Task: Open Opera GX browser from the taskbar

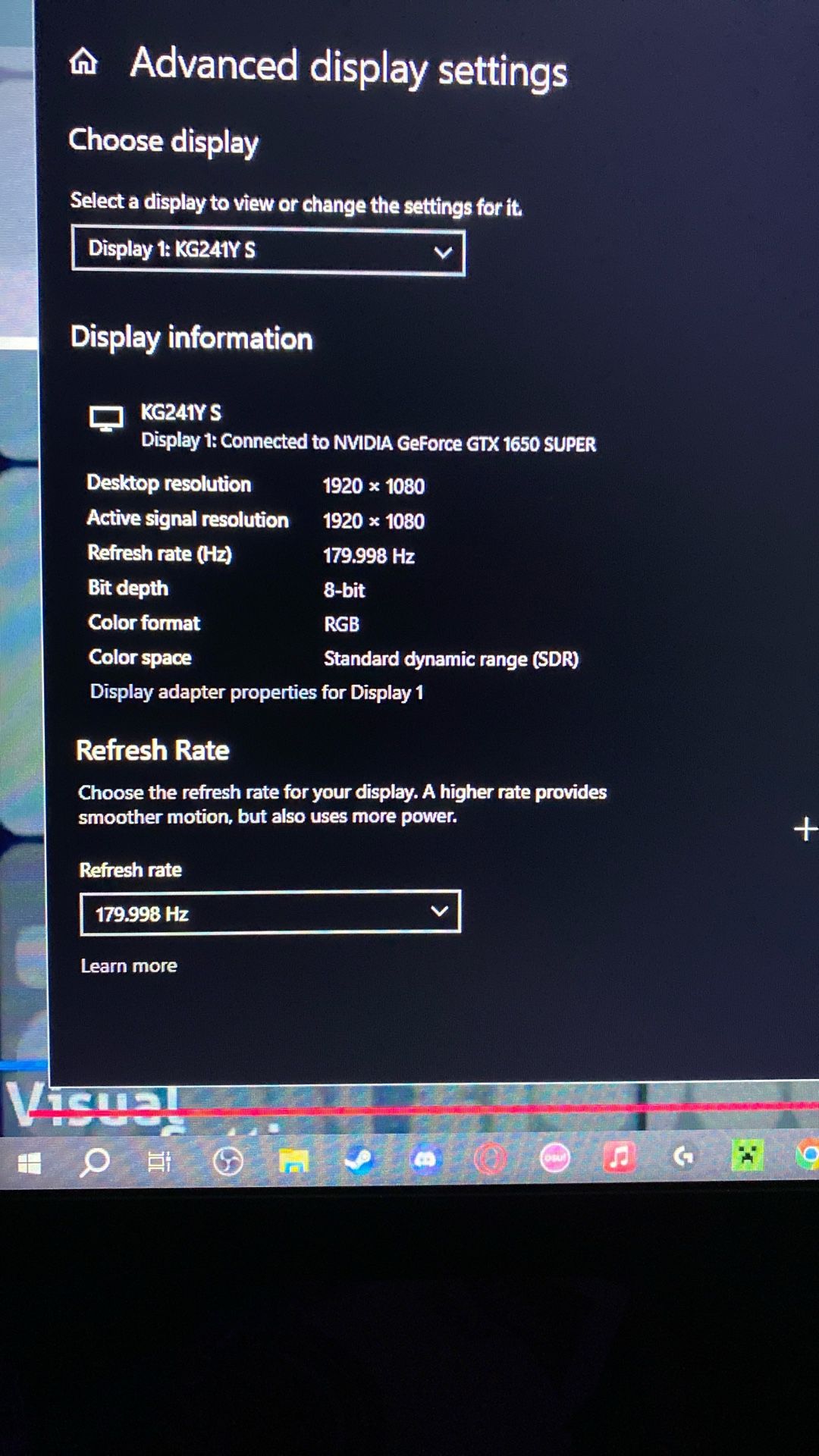Action: click(490, 1159)
